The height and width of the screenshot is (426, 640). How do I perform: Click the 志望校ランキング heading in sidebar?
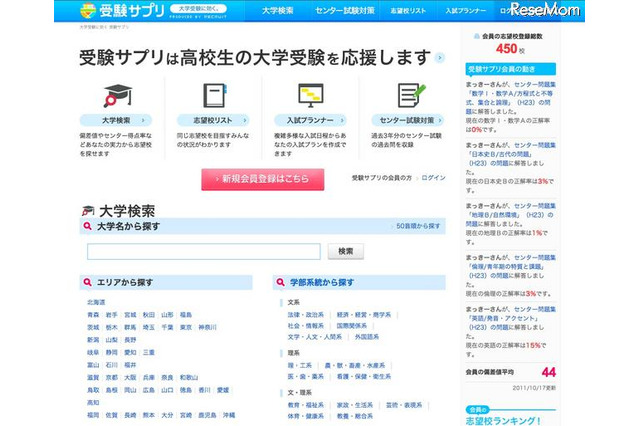click(x=503, y=421)
